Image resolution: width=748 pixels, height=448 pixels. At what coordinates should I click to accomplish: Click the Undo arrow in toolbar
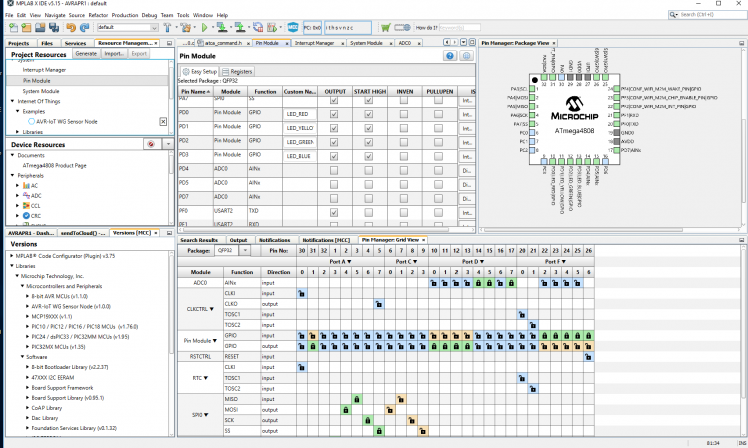tap(71, 28)
